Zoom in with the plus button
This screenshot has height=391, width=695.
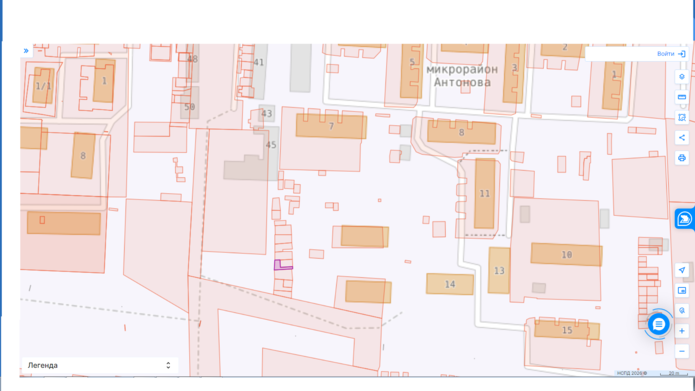coord(682,331)
